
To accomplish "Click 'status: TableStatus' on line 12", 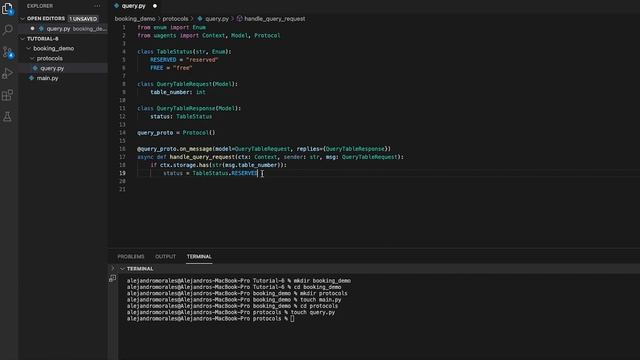I will 181,116.
